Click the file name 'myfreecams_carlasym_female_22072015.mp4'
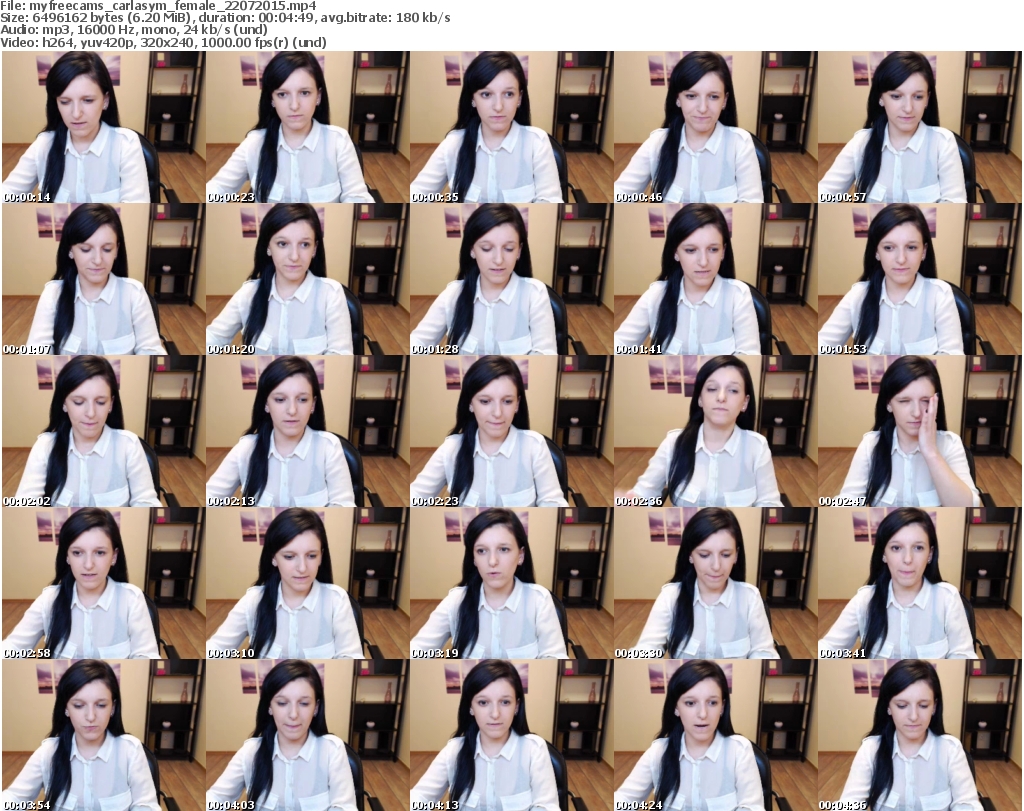Screen dimensions: 1024x811 172,6
